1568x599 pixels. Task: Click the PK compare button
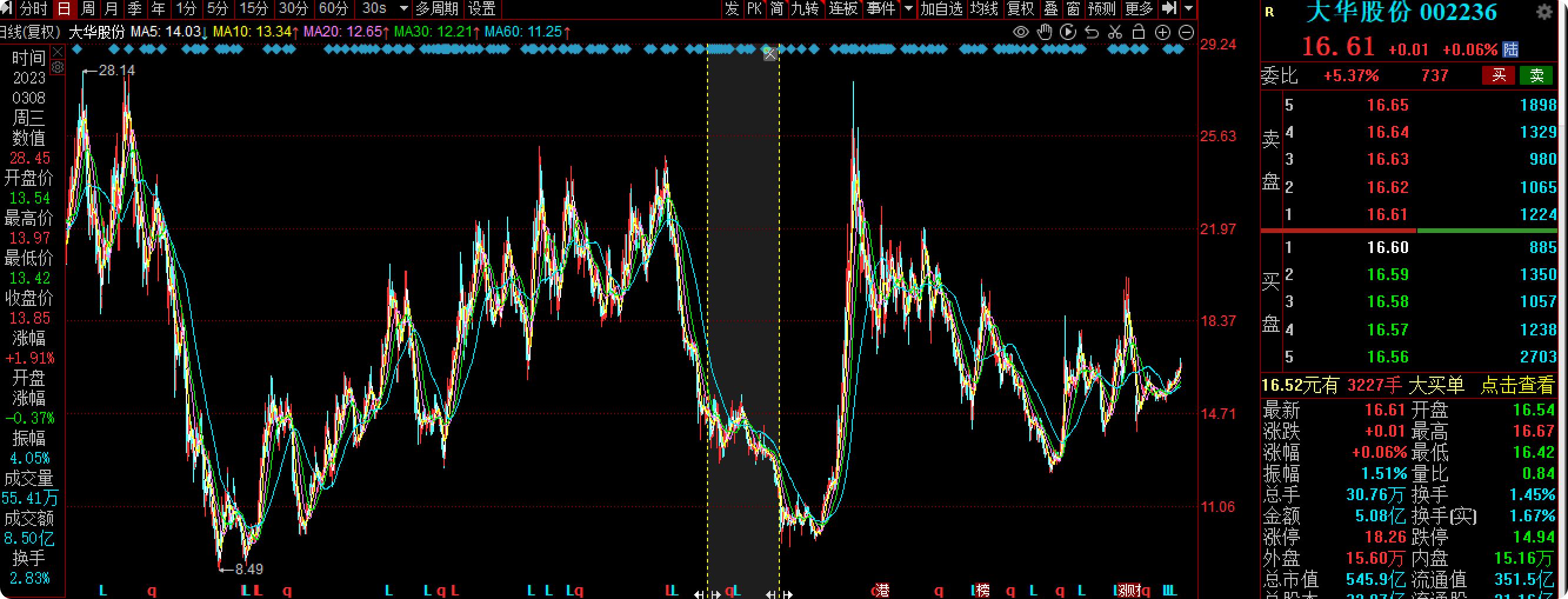[755, 8]
